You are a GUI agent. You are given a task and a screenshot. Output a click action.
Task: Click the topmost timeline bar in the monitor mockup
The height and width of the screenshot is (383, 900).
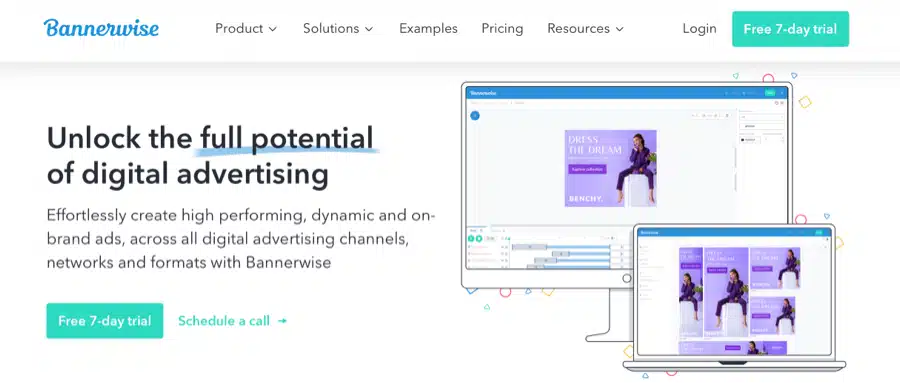point(561,246)
